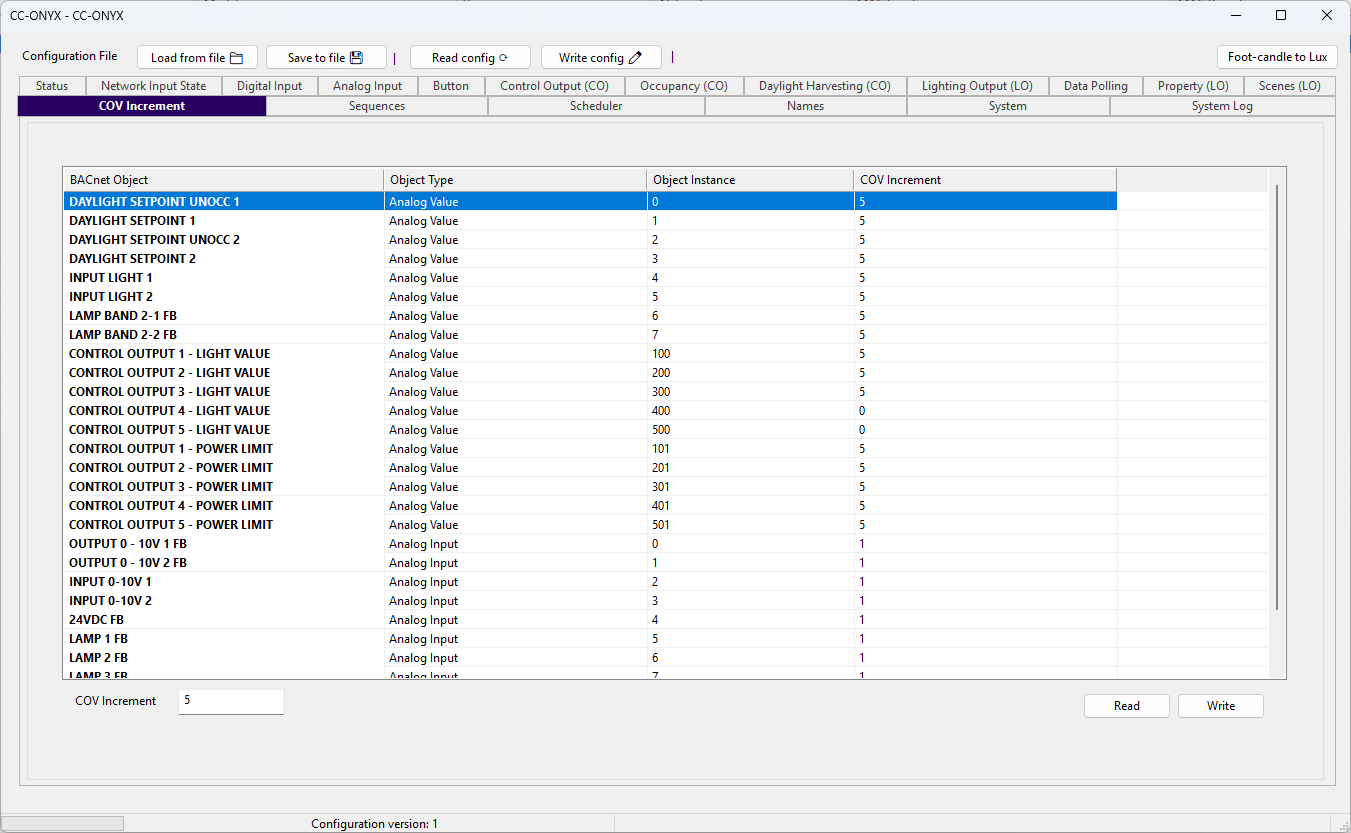Select CONTROL OUTPUT 3 - LIGHT VALUE row
Screen dimensions: 1351x833
pyautogui.click(x=590, y=392)
